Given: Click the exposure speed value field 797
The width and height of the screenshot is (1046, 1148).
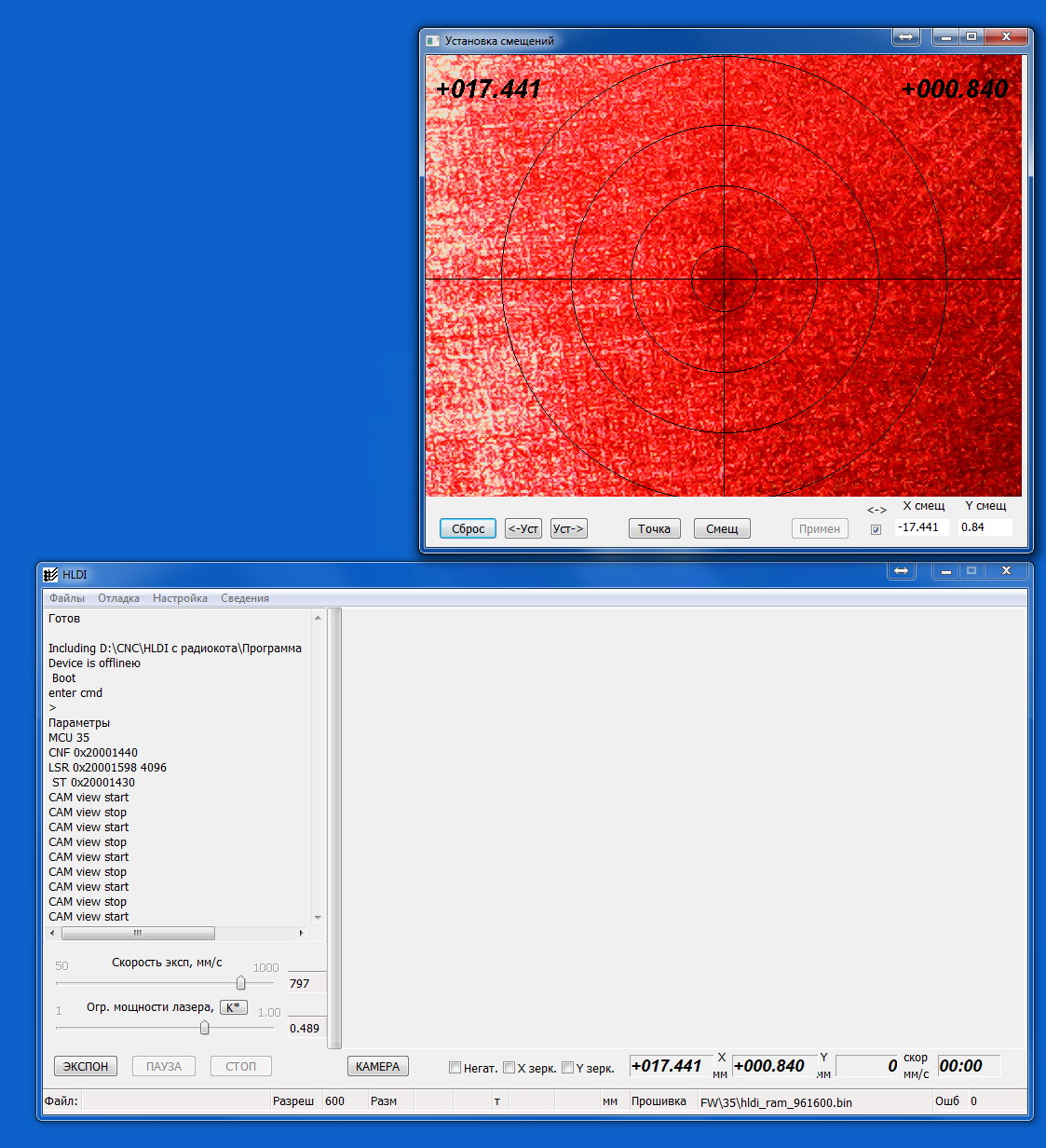Looking at the screenshot, I should click(307, 983).
